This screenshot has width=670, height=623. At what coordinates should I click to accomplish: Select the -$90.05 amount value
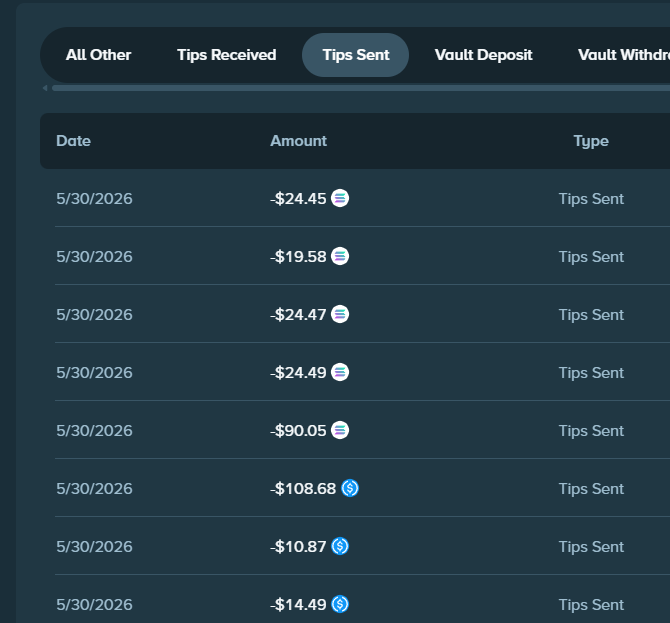(x=298, y=431)
